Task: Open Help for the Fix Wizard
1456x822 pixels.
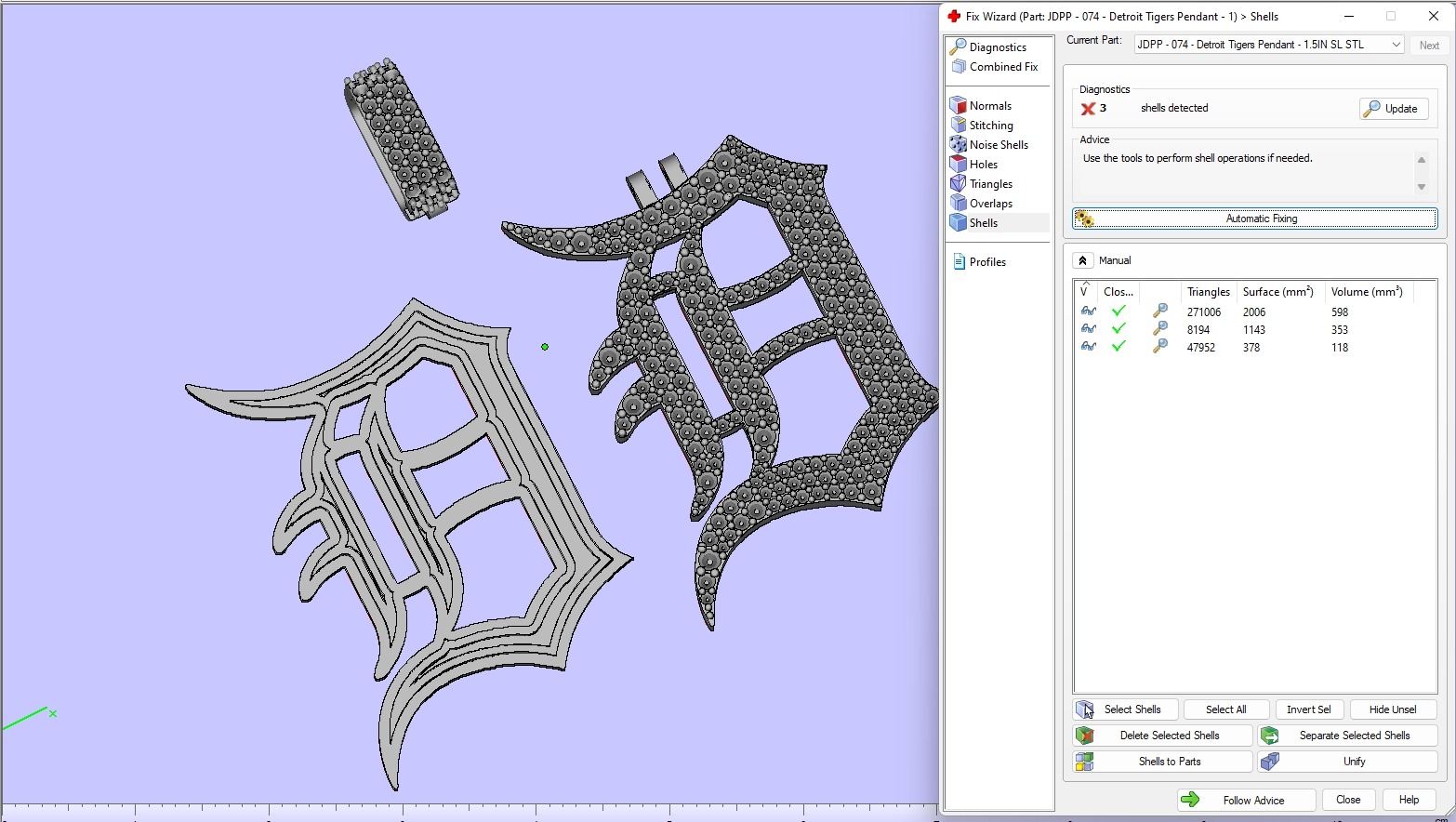Action: tap(1409, 800)
